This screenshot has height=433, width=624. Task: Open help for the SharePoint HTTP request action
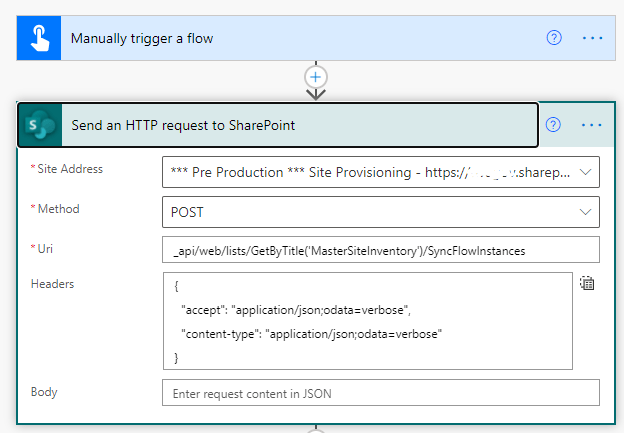pos(554,125)
